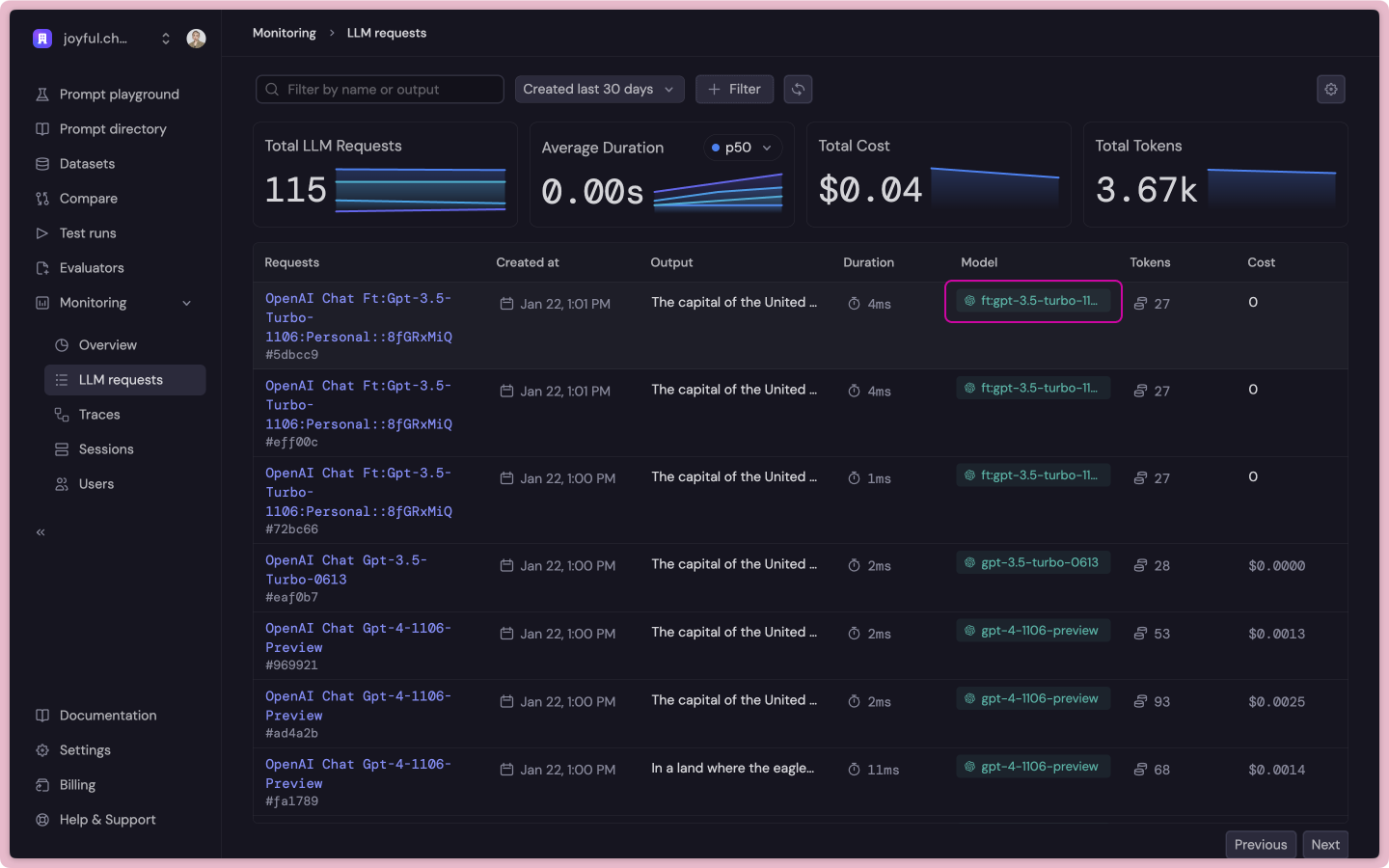This screenshot has width=1389, height=868.
Task: Open the Created last 30 days dropdown
Action: pyautogui.click(x=599, y=89)
